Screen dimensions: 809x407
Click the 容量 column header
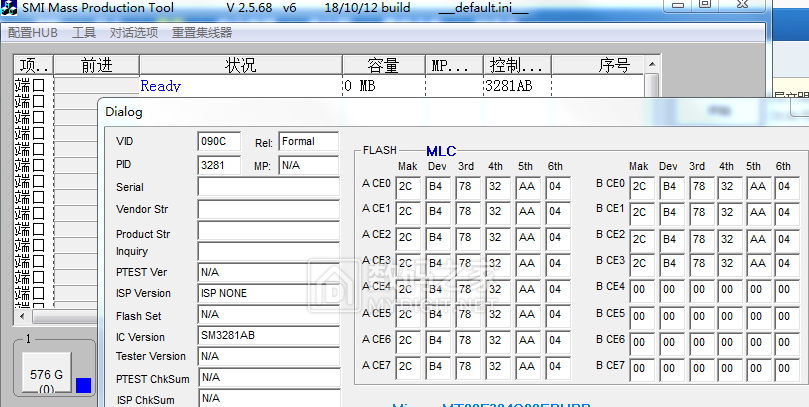pyautogui.click(x=383, y=66)
